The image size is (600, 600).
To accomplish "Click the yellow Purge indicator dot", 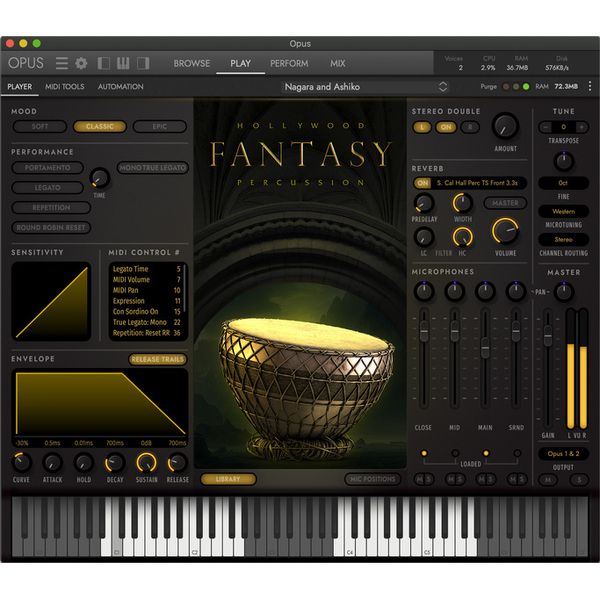I will [516, 87].
